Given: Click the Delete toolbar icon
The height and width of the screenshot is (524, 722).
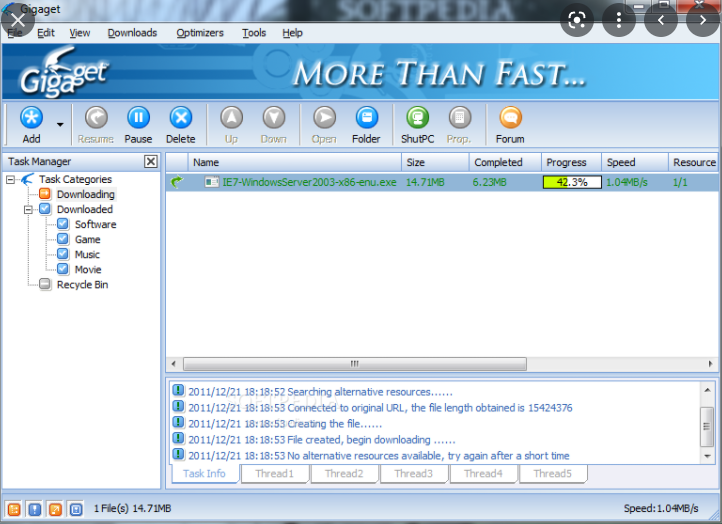Looking at the screenshot, I should (x=181, y=117).
